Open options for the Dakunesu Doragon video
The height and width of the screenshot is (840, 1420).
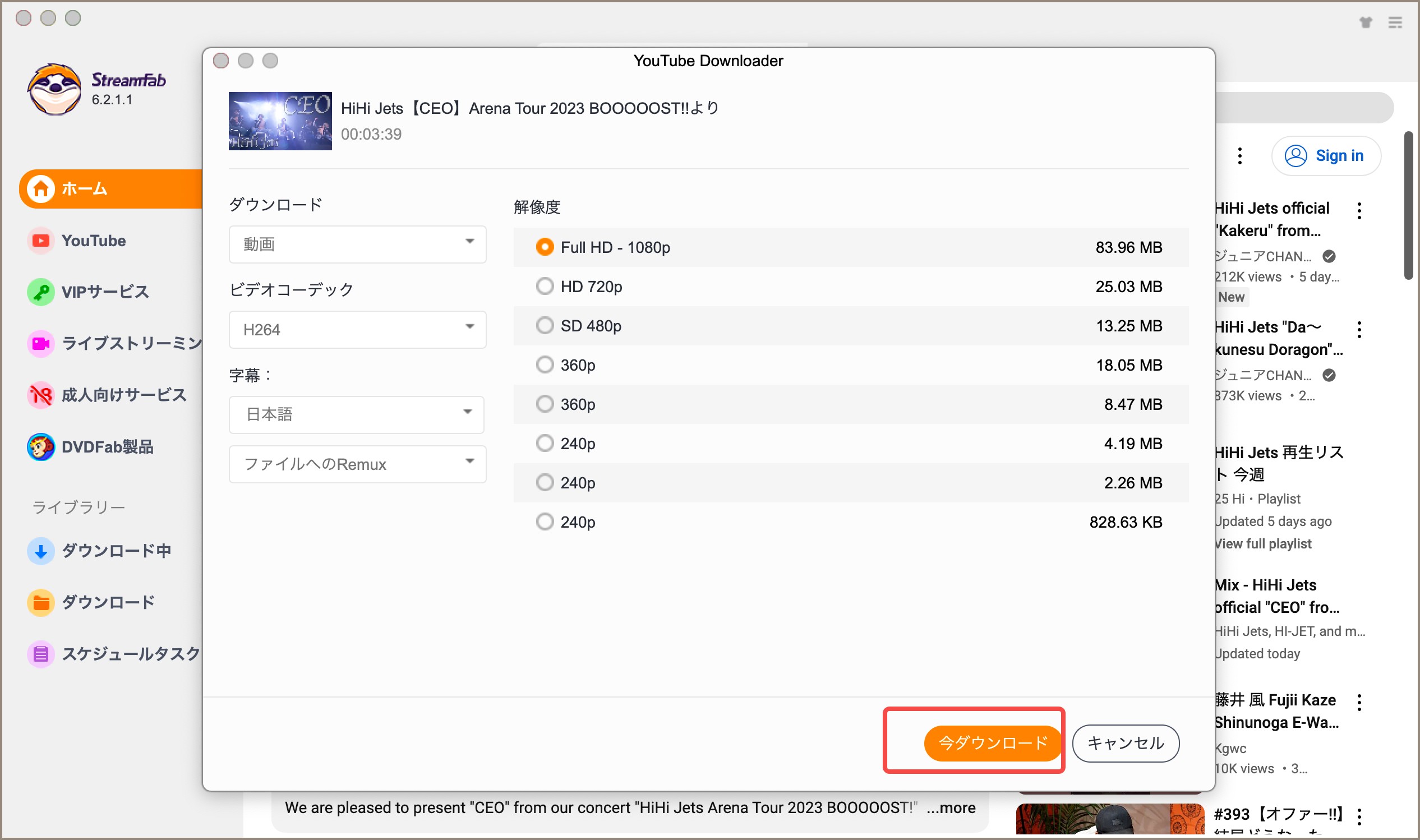(1359, 329)
